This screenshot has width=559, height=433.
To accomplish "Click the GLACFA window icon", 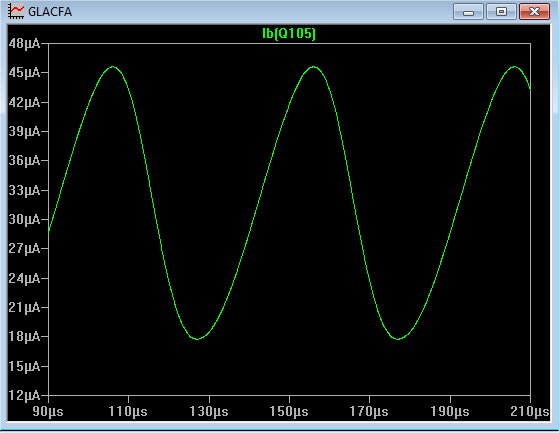I will (x=16, y=11).
